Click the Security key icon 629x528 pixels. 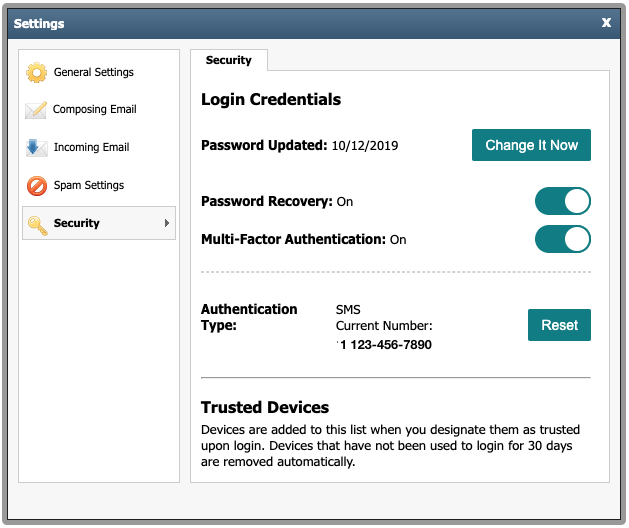38,225
